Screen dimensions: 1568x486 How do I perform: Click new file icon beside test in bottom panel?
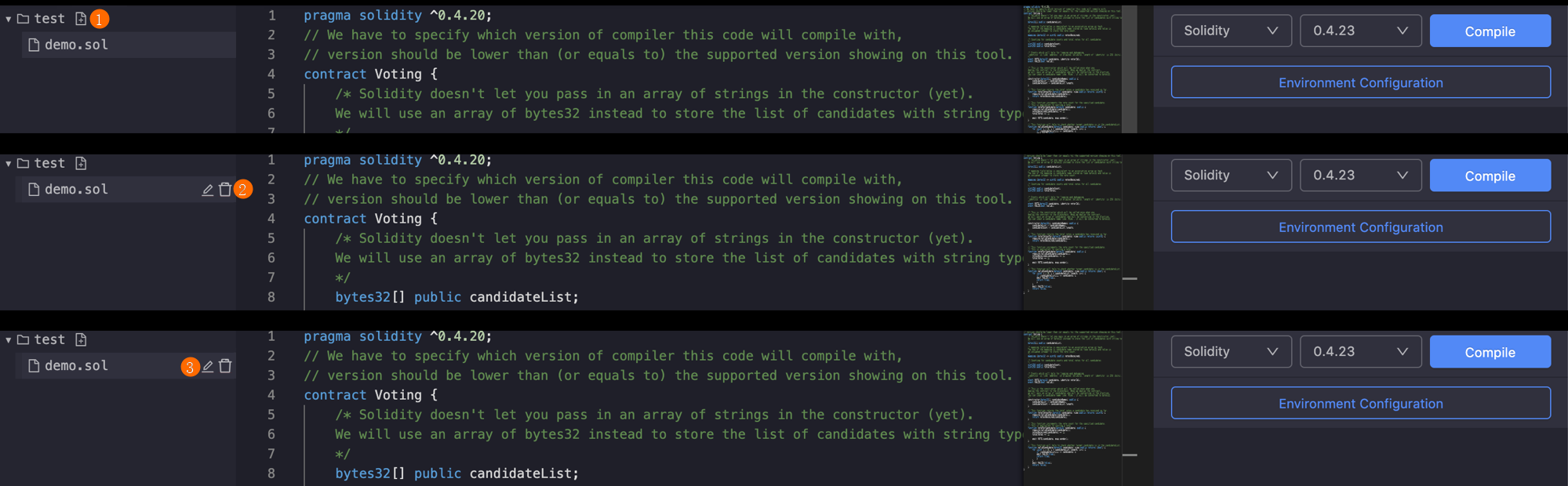click(81, 339)
